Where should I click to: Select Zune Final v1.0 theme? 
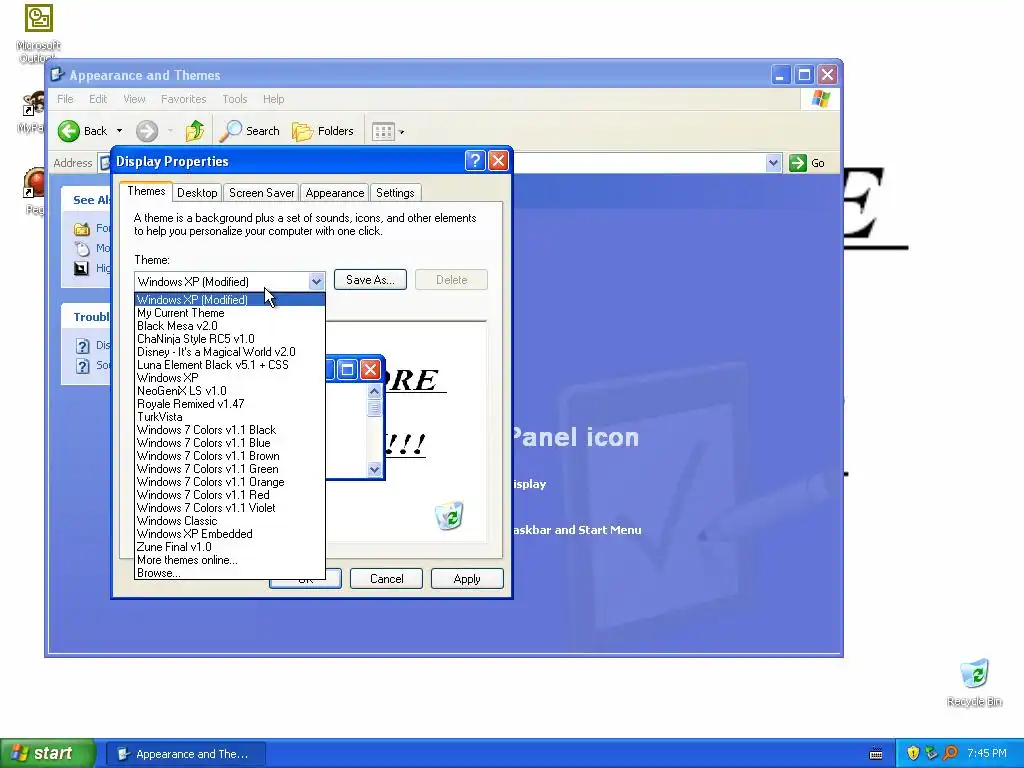230,547
